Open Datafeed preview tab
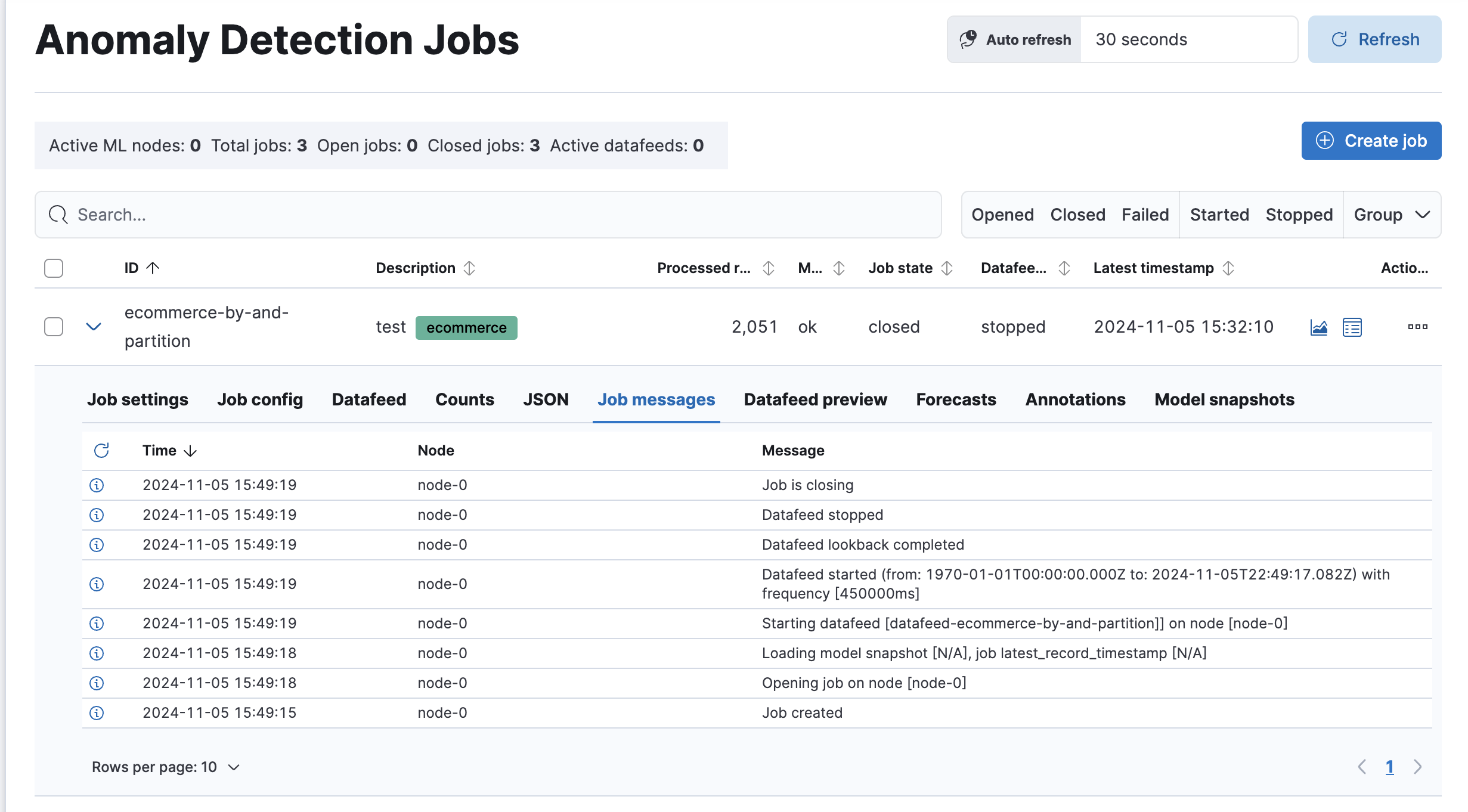This screenshot has height=812, width=1468. pyautogui.click(x=815, y=399)
